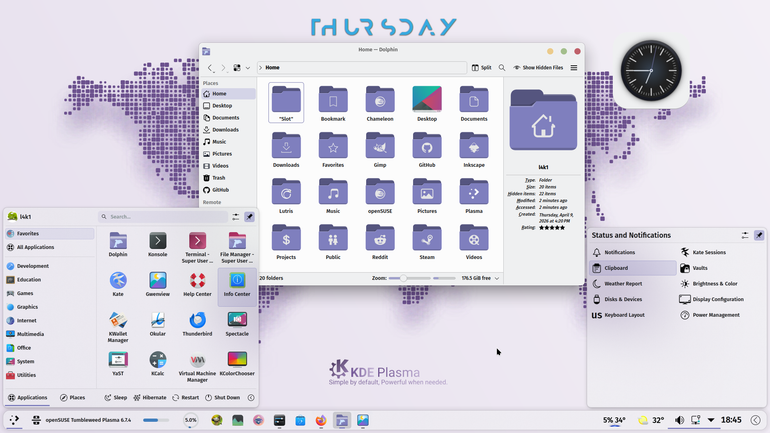Click the Restart button
770x433 pixels.
186,398
